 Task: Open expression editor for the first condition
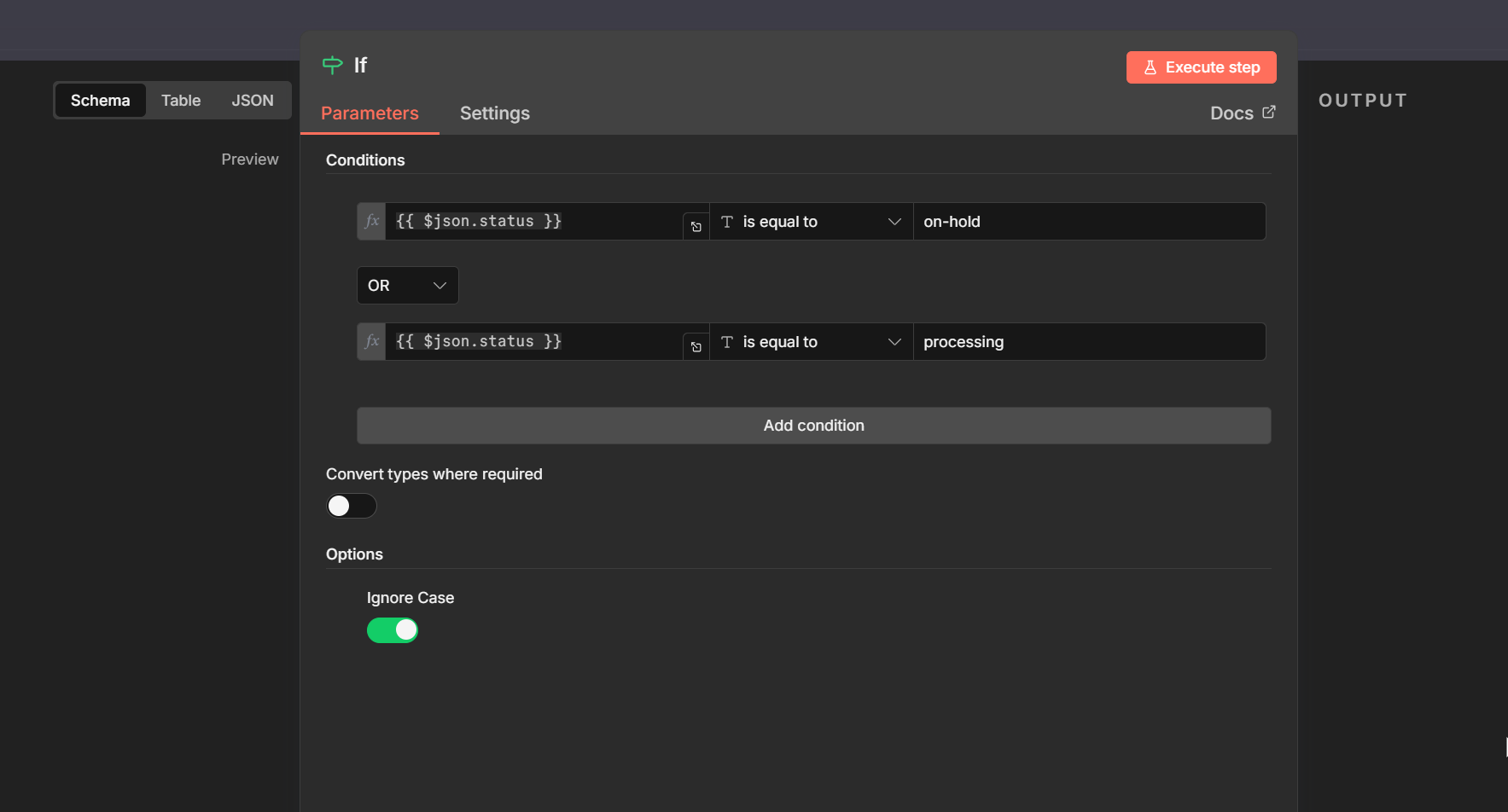[696, 227]
